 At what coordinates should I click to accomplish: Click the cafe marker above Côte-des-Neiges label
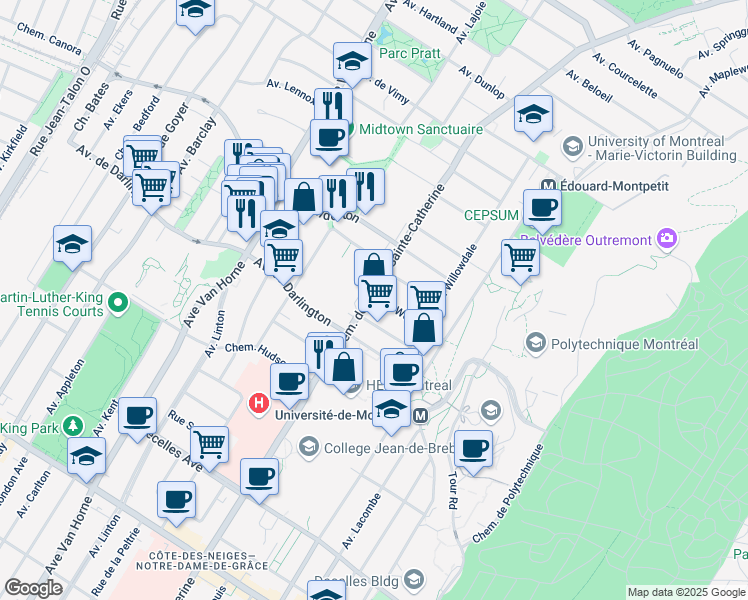pyautogui.click(x=177, y=501)
